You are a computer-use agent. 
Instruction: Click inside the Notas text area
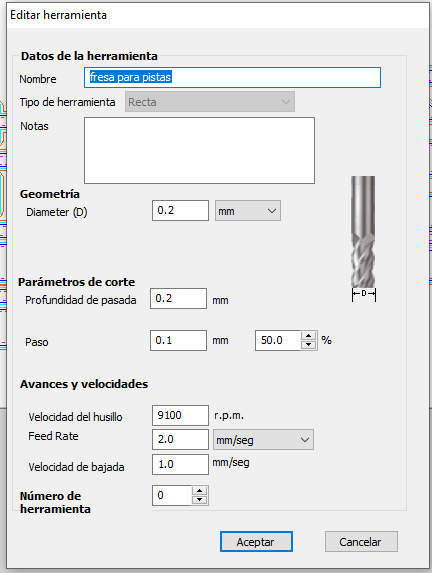pyautogui.click(x=199, y=150)
